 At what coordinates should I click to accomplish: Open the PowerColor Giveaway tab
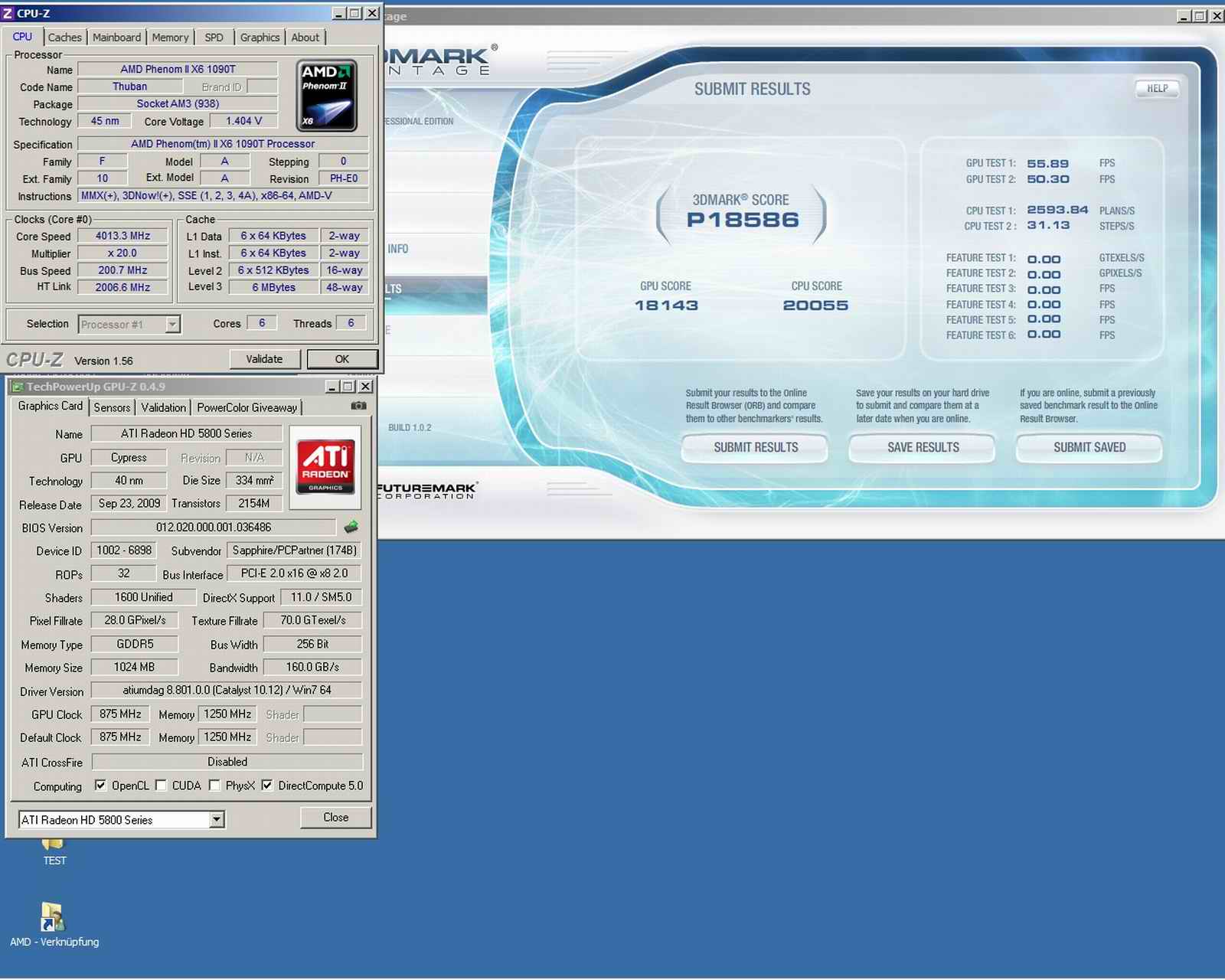click(x=247, y=408)
